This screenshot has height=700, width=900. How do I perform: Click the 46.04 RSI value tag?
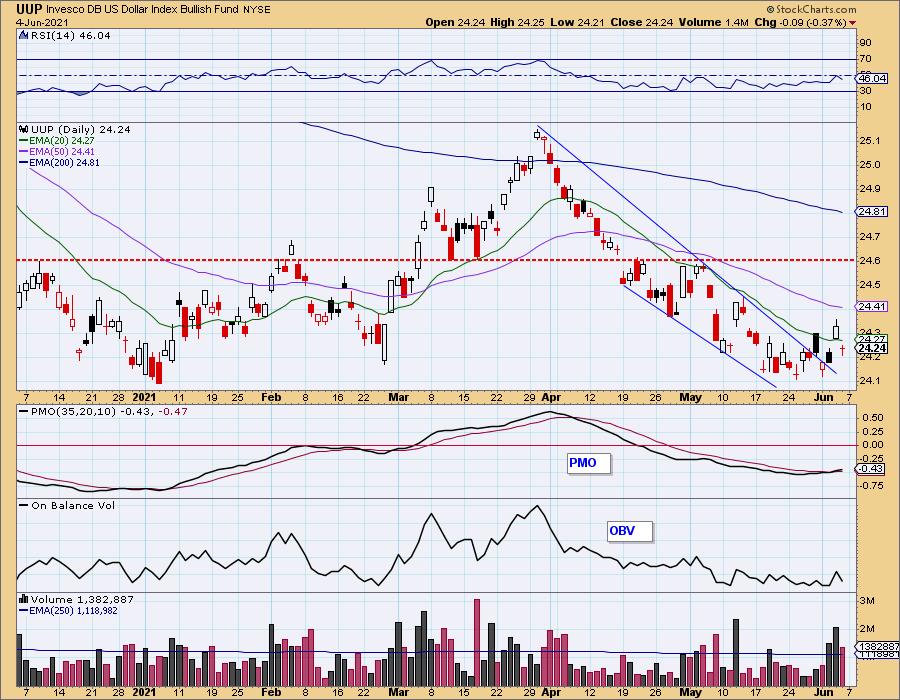(872, 79)
